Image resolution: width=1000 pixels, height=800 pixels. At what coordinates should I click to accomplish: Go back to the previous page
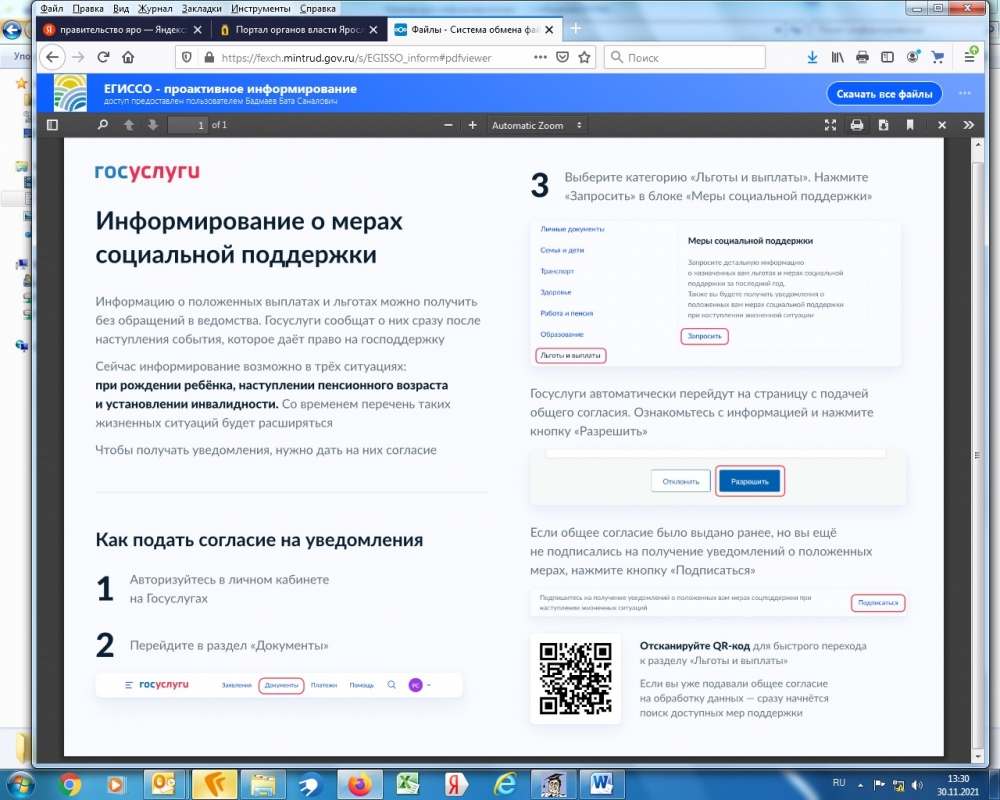[52, 57]
